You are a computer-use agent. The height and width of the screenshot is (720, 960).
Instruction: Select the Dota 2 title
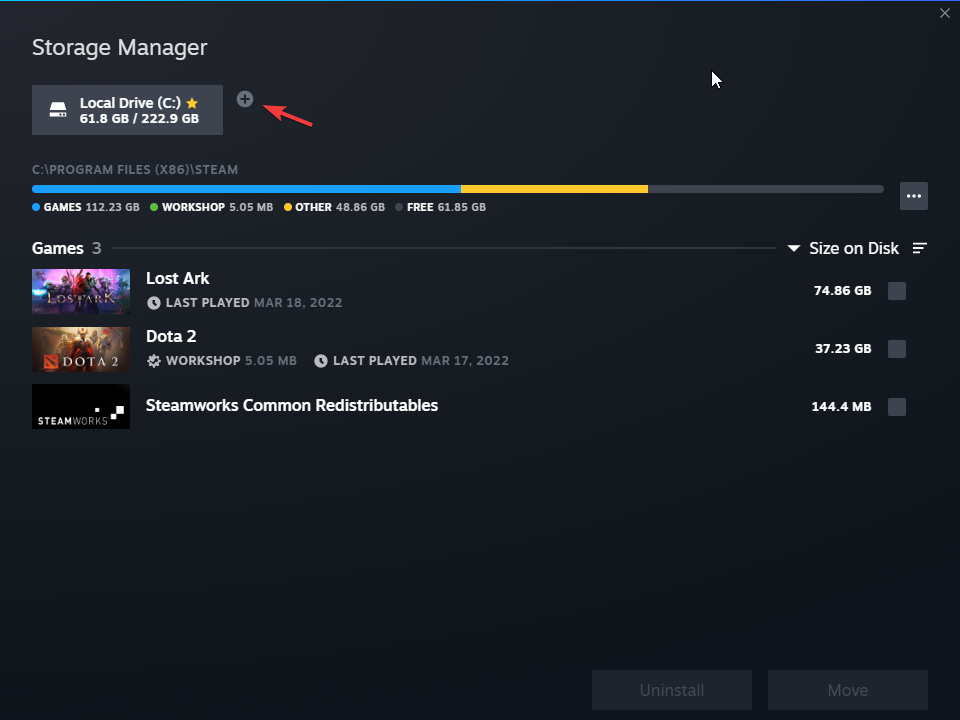171,336
